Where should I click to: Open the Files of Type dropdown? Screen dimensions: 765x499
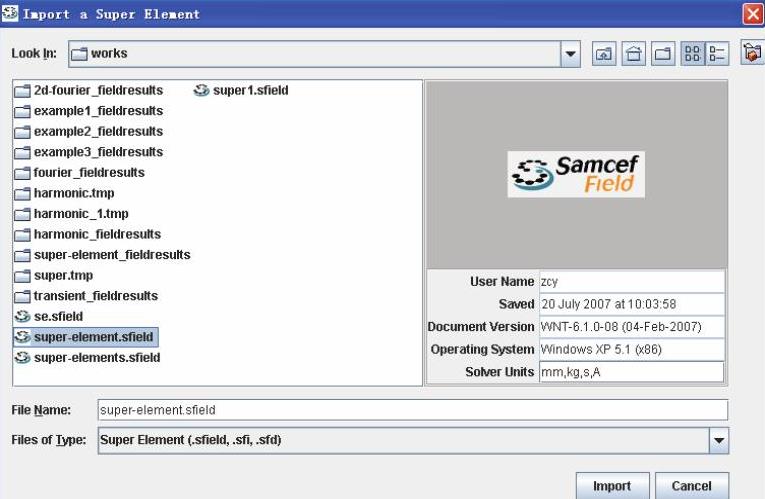point(718,440)
